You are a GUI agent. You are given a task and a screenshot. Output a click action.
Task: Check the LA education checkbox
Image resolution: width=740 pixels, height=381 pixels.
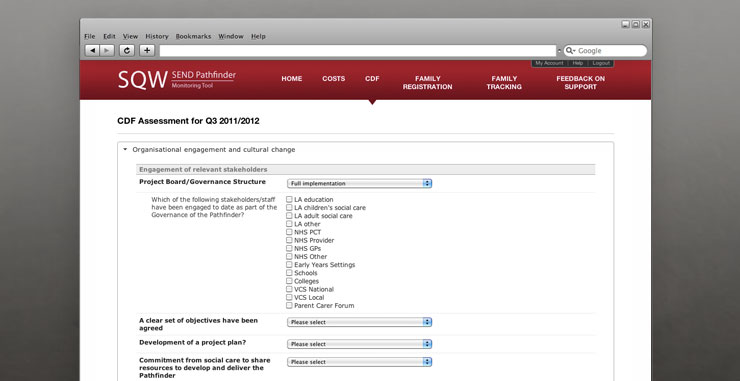coord(289,199)
